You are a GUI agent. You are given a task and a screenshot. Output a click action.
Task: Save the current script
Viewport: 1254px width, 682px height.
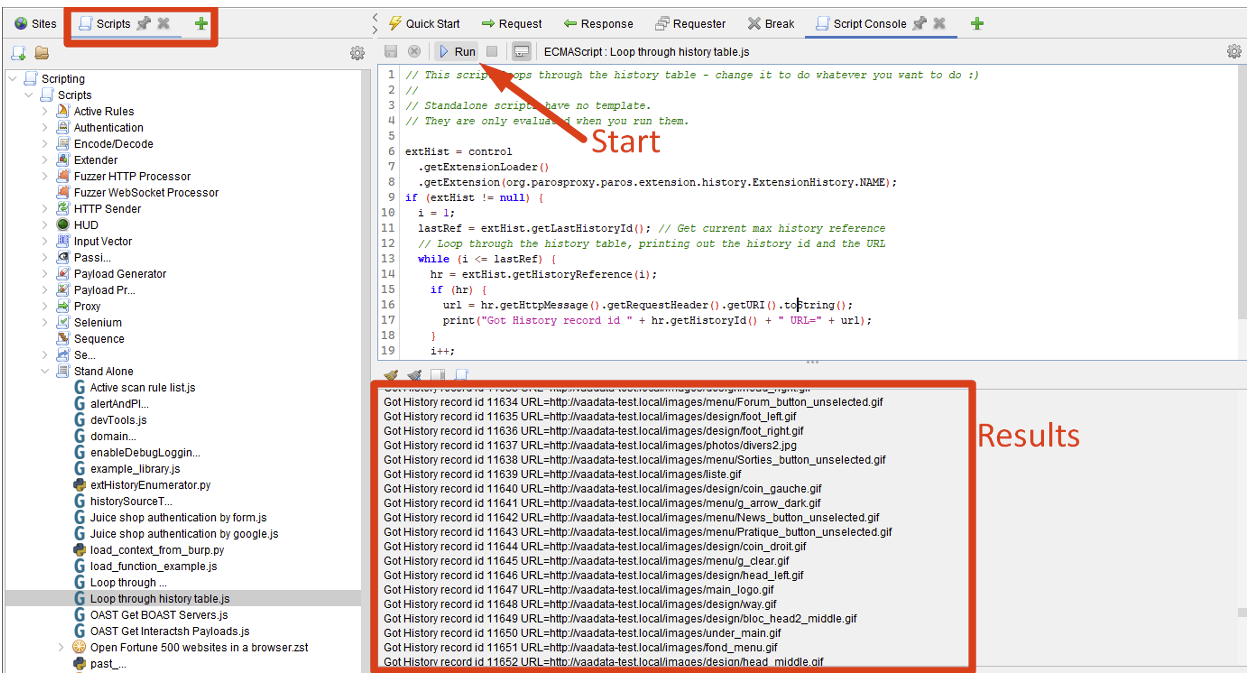click(x=391, y=52)
